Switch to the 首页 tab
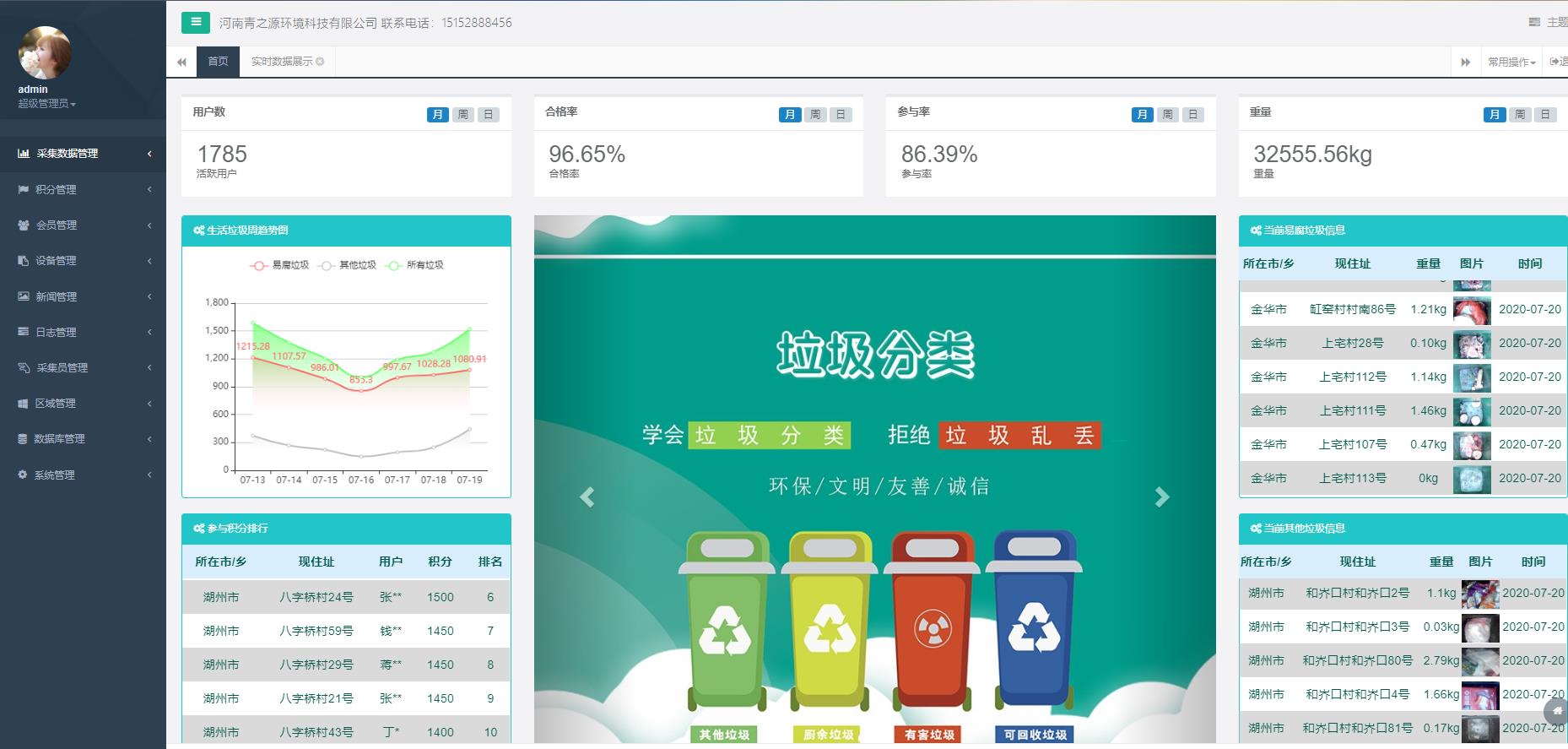1568x749 pixels. (x=218, y=62)
